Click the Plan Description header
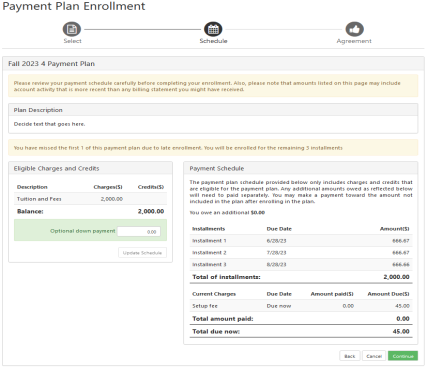The height and width of the screenshot is (368, 427). pos(38,110)
